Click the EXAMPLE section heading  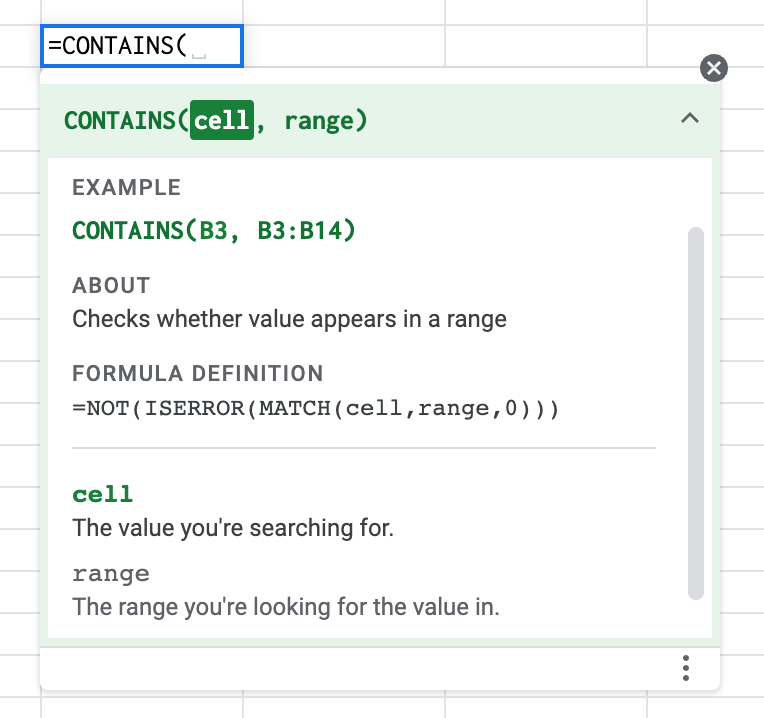(126, 187)
